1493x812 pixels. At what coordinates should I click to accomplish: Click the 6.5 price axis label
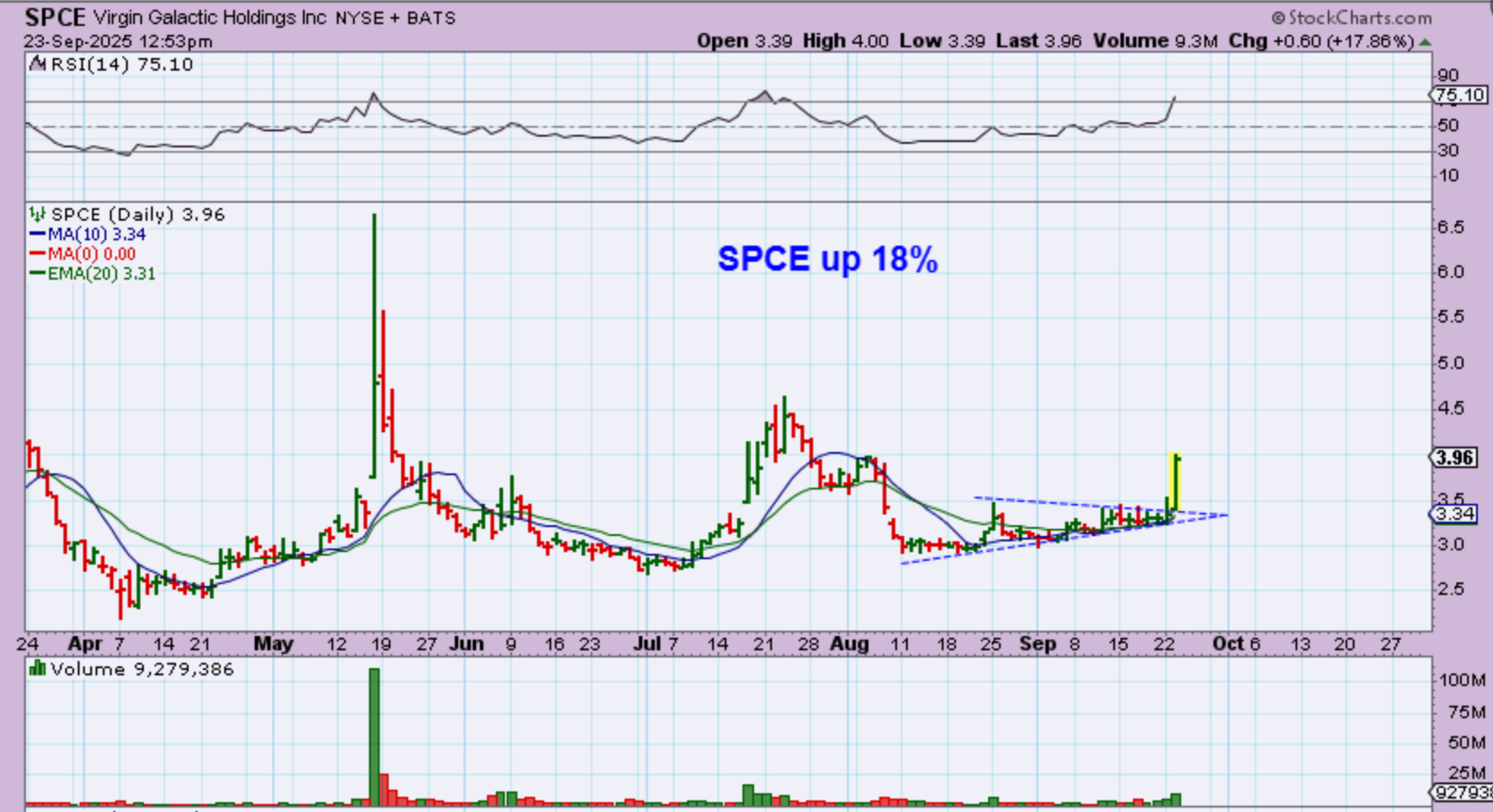[x=1450, y=227]
